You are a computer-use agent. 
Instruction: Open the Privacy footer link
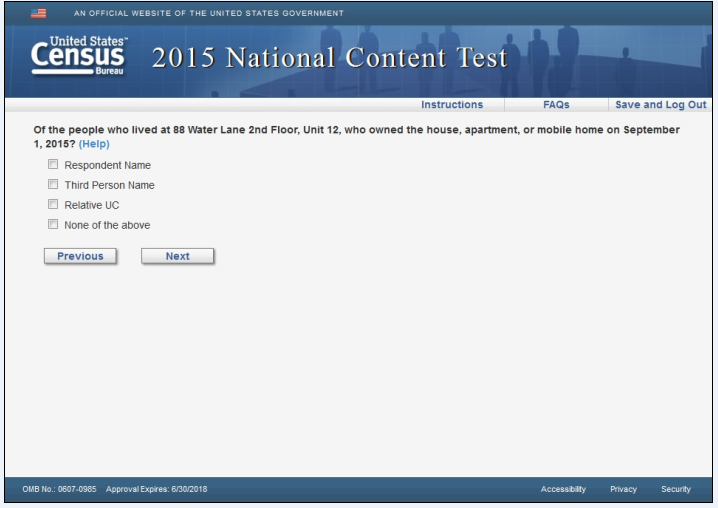click(623, 489)
